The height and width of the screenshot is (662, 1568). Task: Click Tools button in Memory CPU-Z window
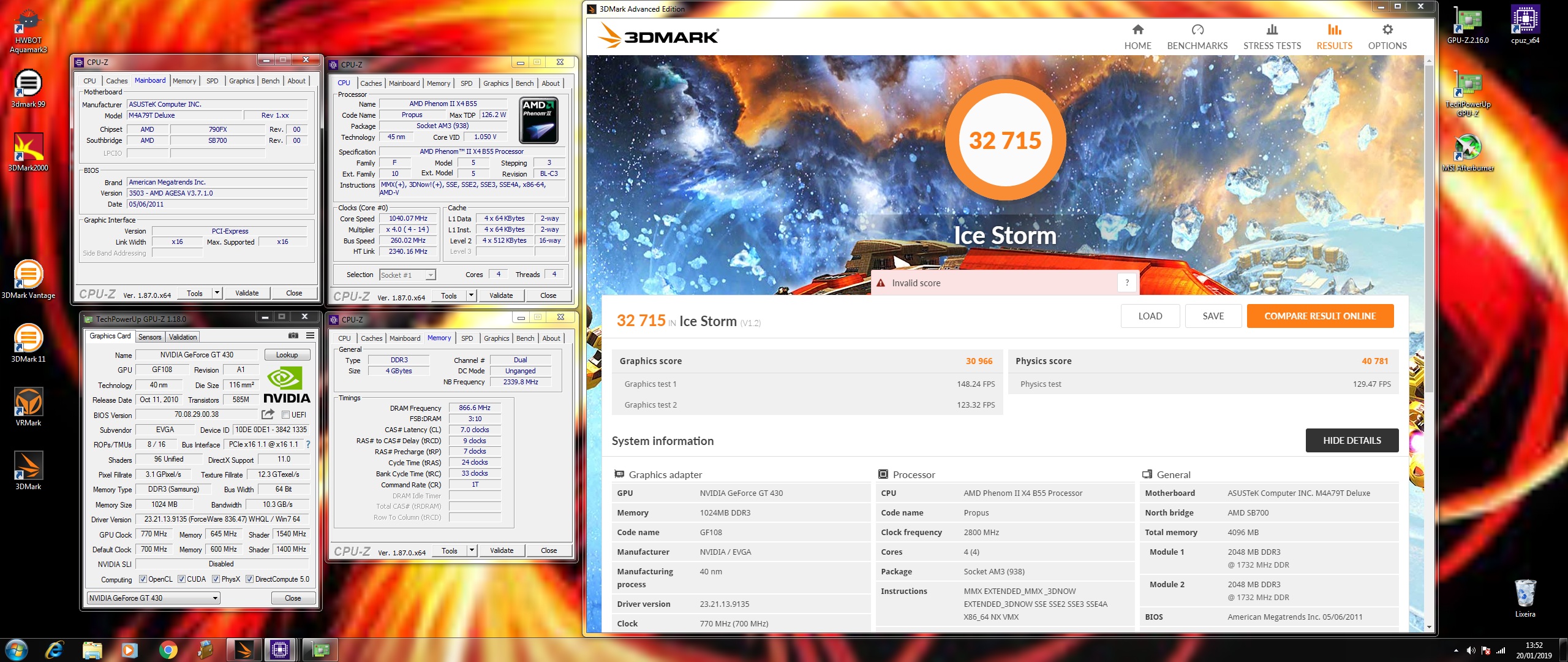[449, 550]
